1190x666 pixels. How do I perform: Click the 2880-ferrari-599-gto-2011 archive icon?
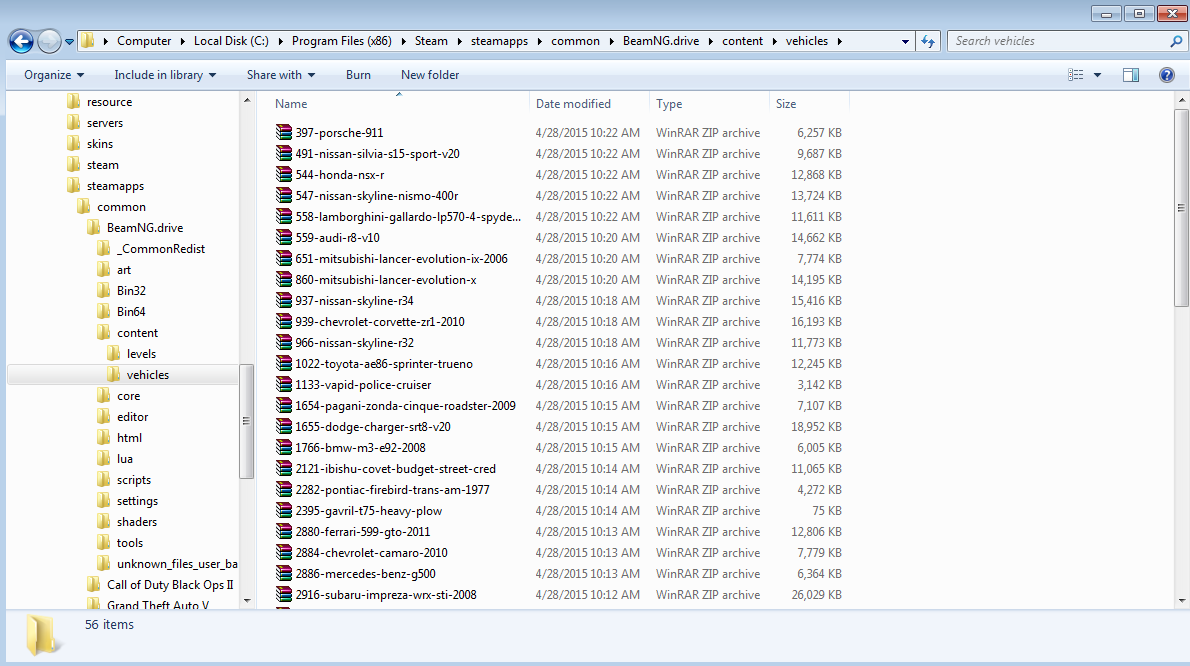tap(284, 532)
